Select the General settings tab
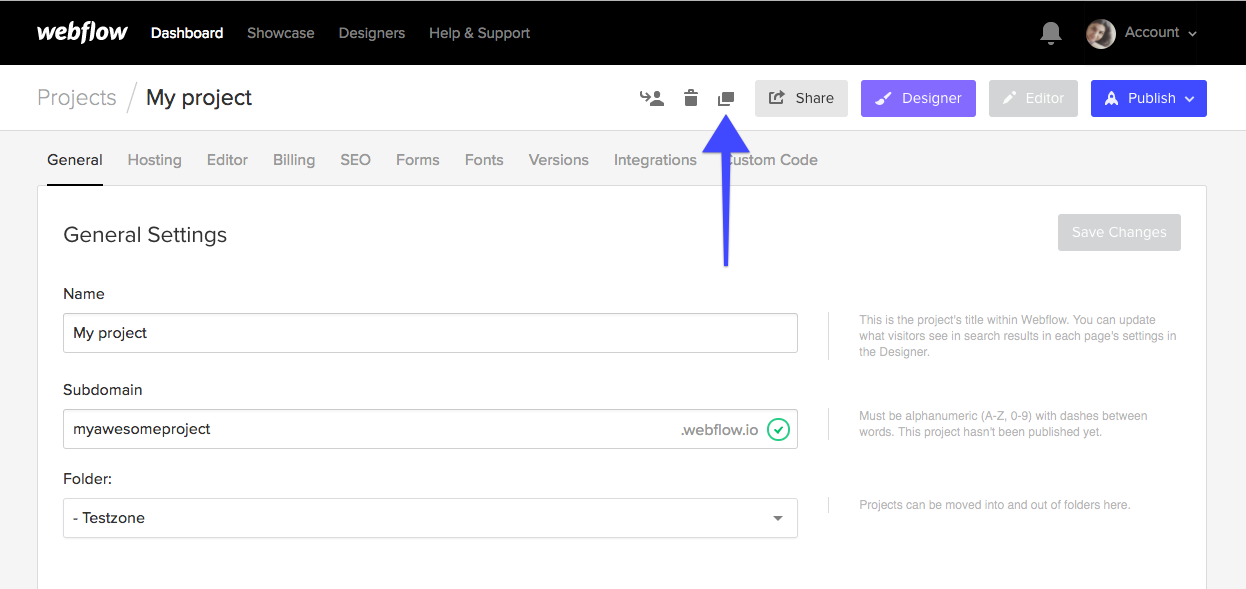Viewport: 1246px width, 589px height. [75, 160]
